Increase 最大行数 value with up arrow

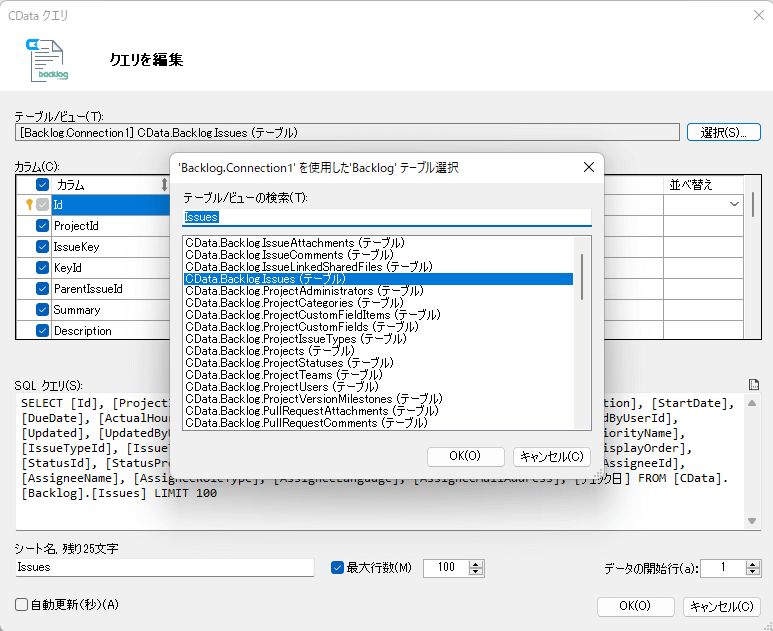[x=476, y=564]
